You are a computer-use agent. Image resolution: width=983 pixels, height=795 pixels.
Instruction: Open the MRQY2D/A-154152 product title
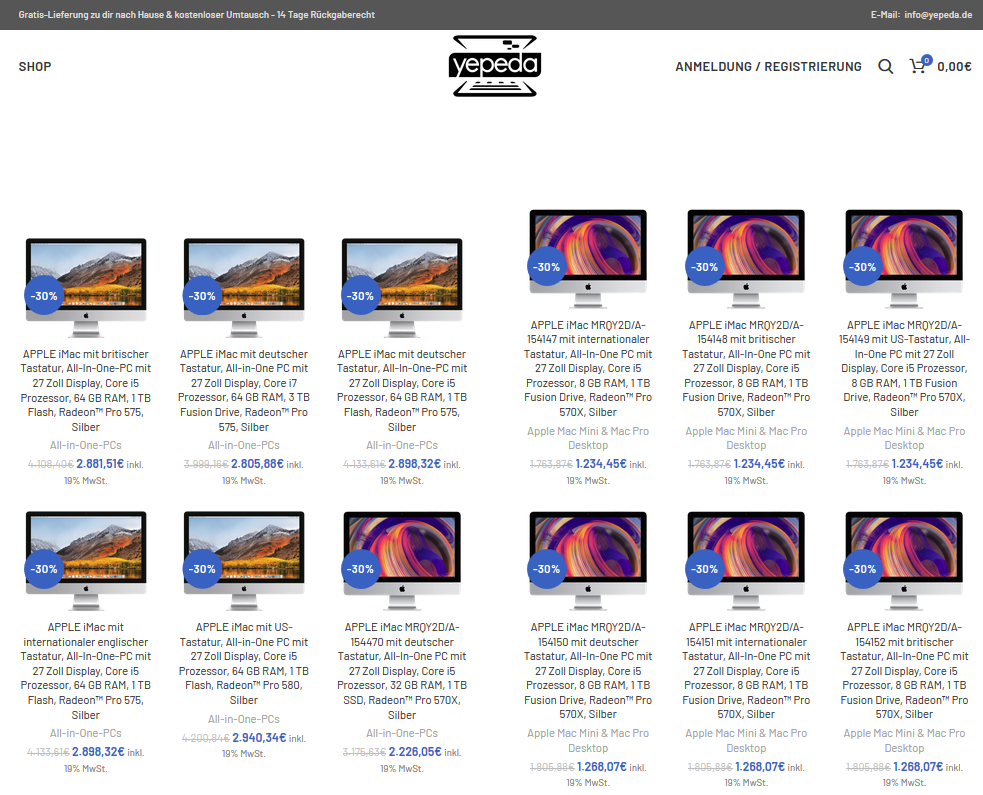(x=904, y=671)
